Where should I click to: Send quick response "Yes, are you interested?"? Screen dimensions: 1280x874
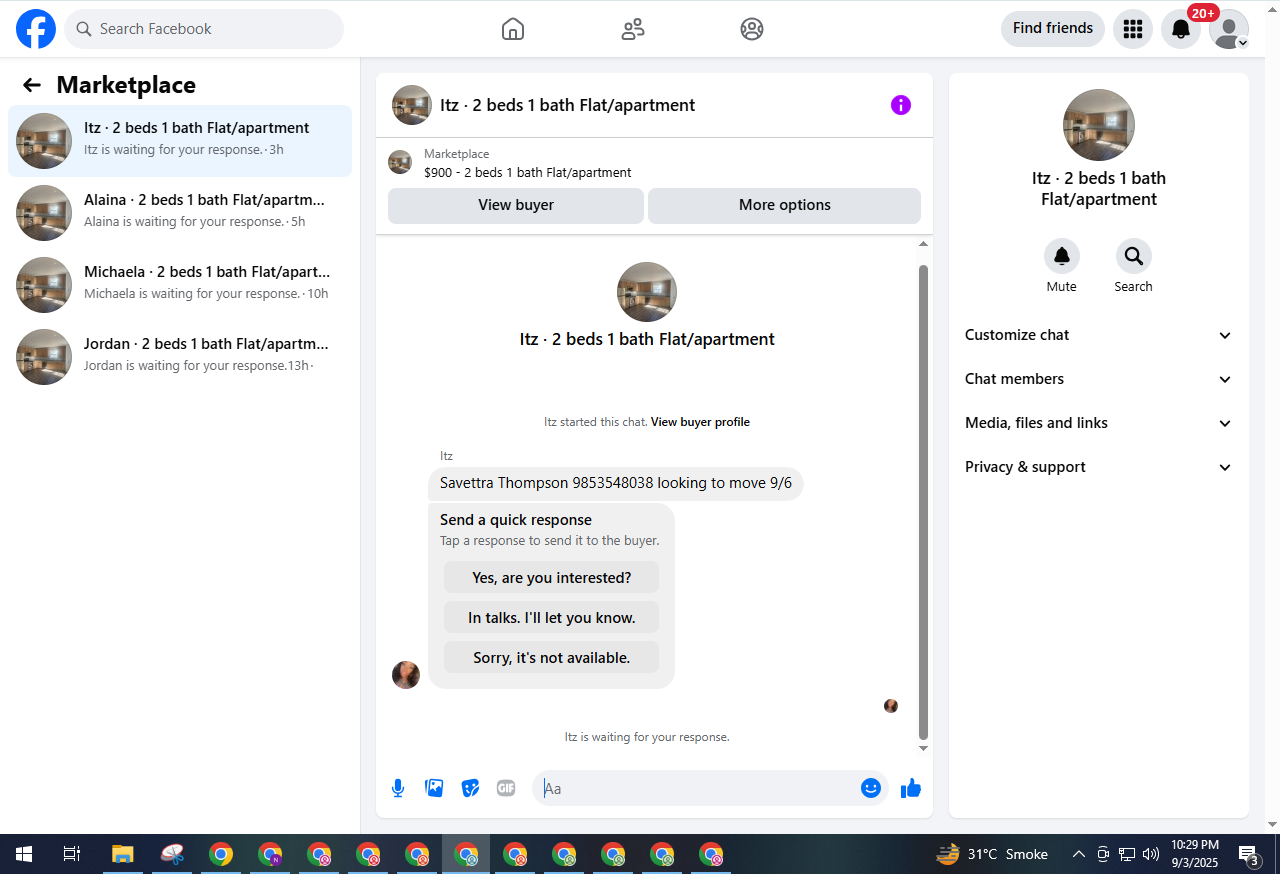[552, 577]
